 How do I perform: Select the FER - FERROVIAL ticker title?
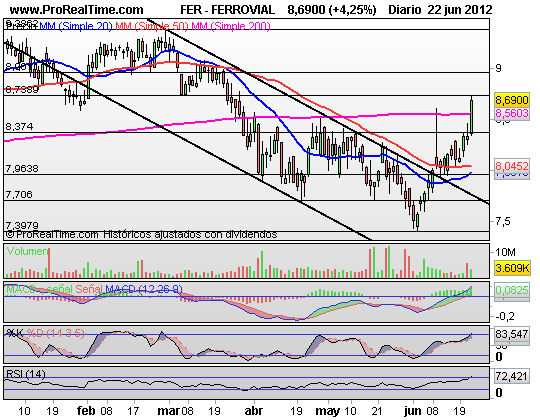[x=227, y=10]
